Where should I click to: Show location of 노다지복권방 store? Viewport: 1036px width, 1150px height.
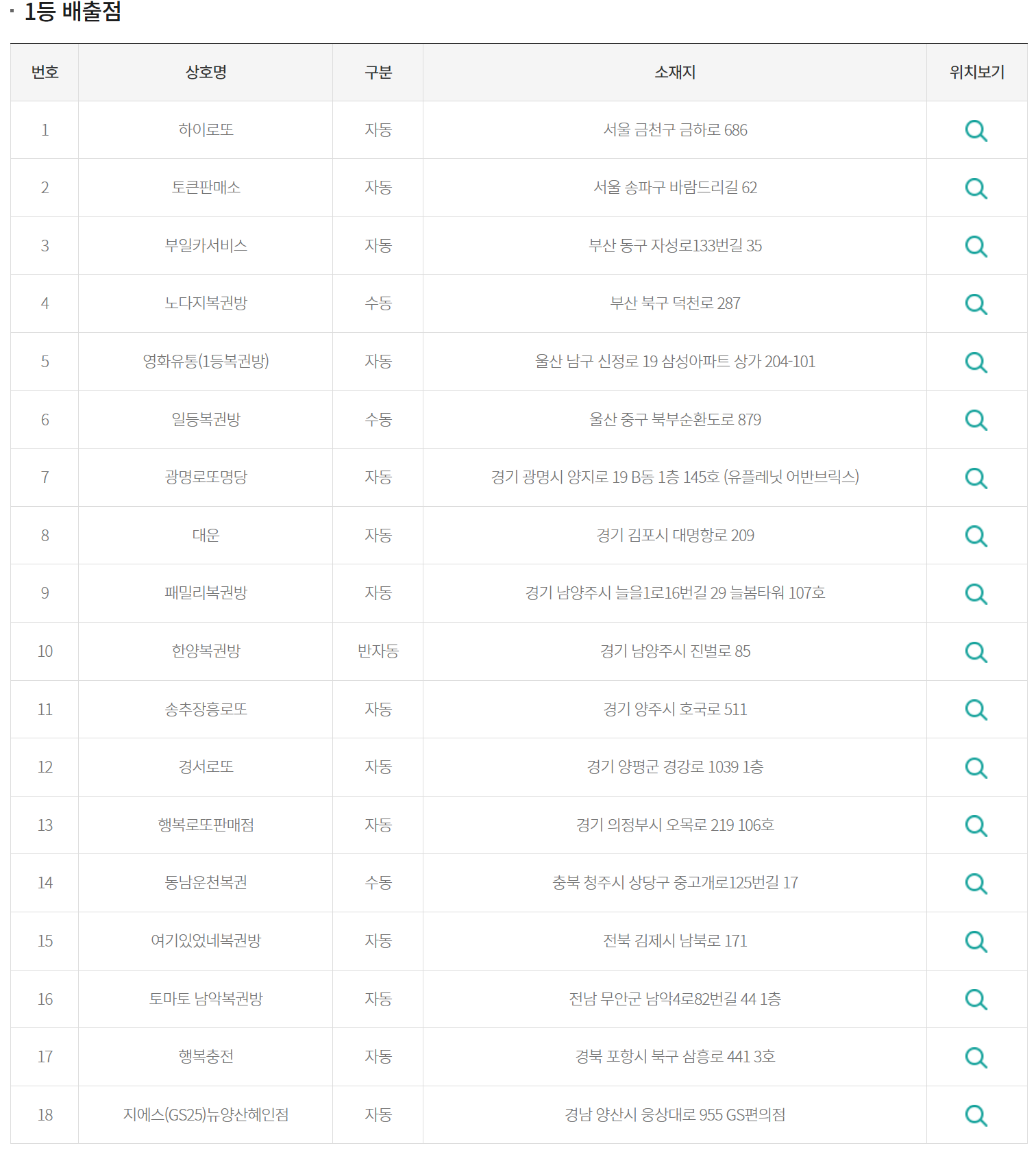tap(976, 304)
